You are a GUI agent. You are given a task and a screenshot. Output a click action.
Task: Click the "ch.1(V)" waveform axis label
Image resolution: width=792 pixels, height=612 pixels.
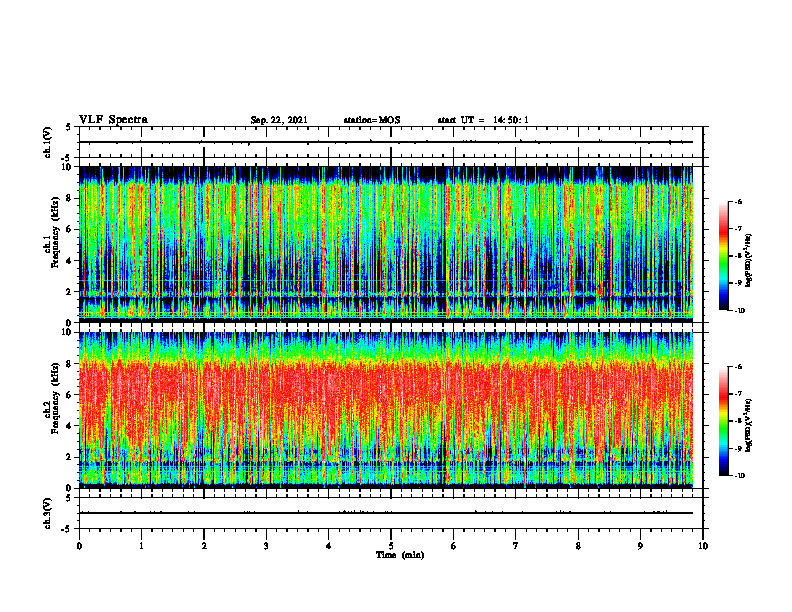pyautogui.click(x=47, y=142)
